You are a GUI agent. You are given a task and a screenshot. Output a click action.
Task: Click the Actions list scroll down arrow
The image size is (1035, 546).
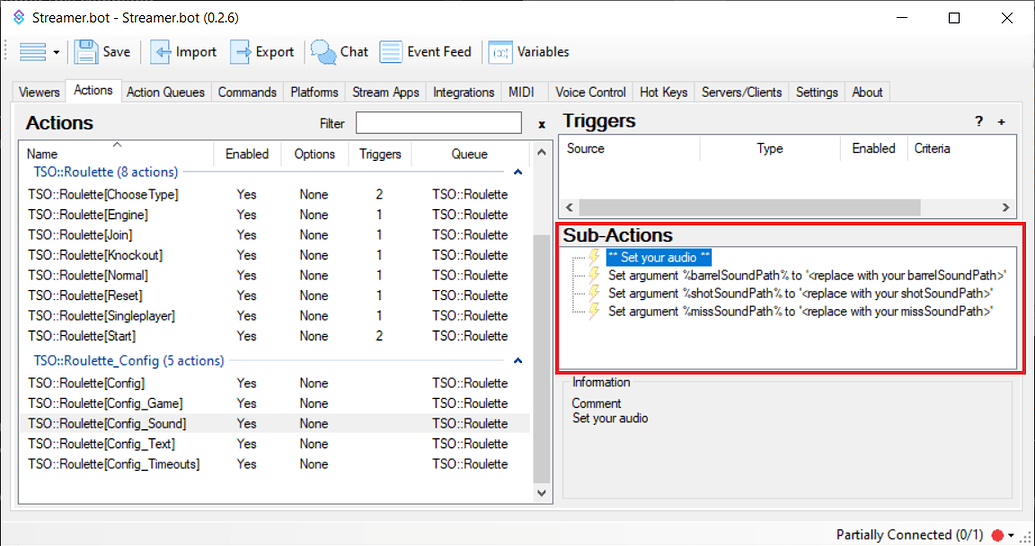541,493
